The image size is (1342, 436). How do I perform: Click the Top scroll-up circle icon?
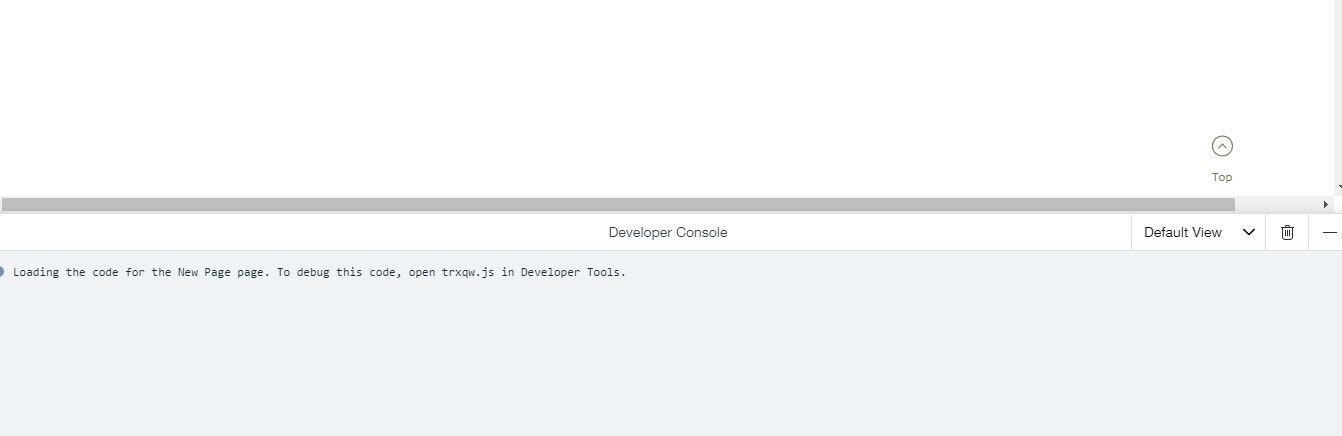[x=1222, y=146]
